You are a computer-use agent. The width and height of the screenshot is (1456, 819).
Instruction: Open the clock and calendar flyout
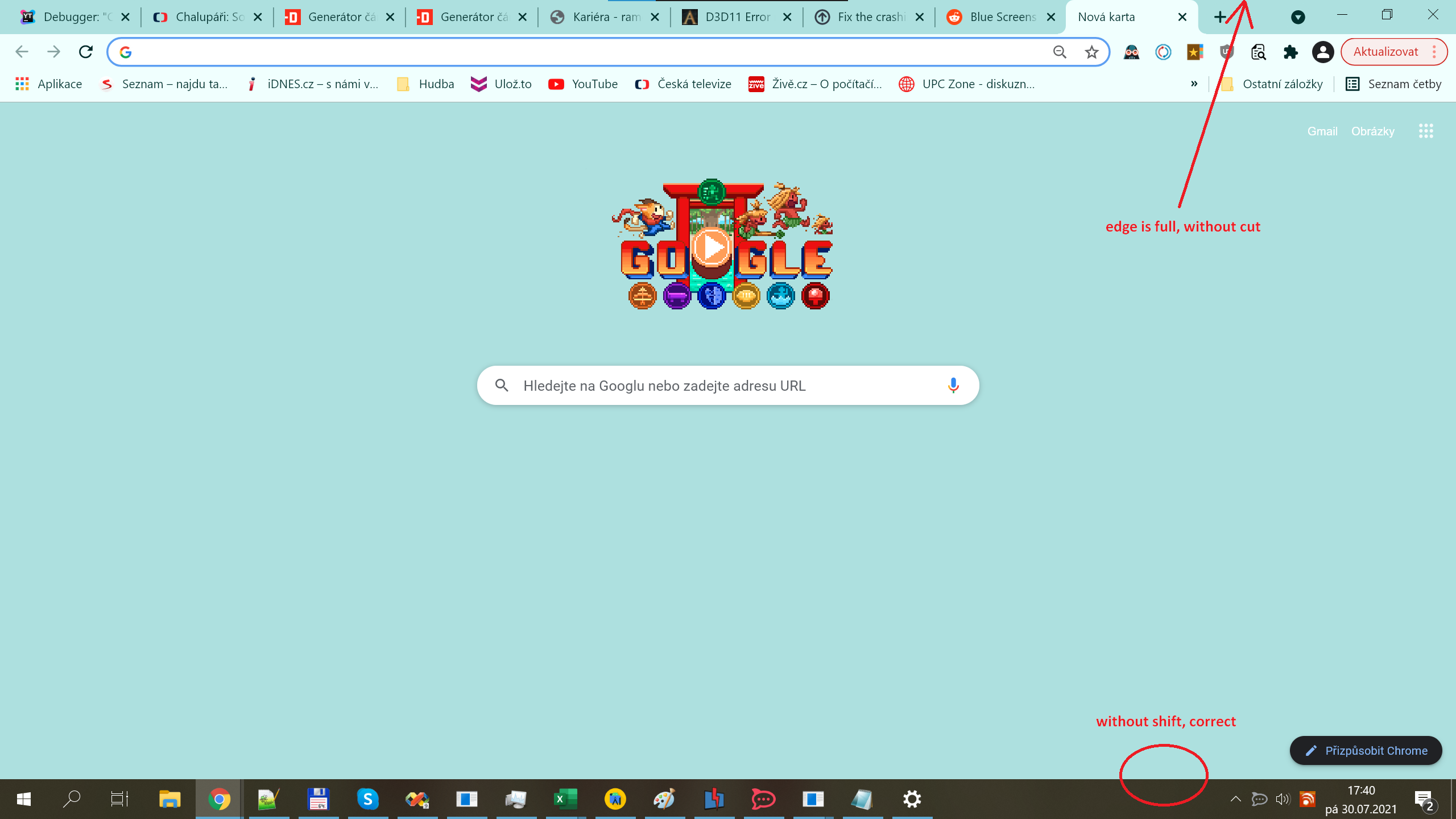click(x=1361, y=800)
